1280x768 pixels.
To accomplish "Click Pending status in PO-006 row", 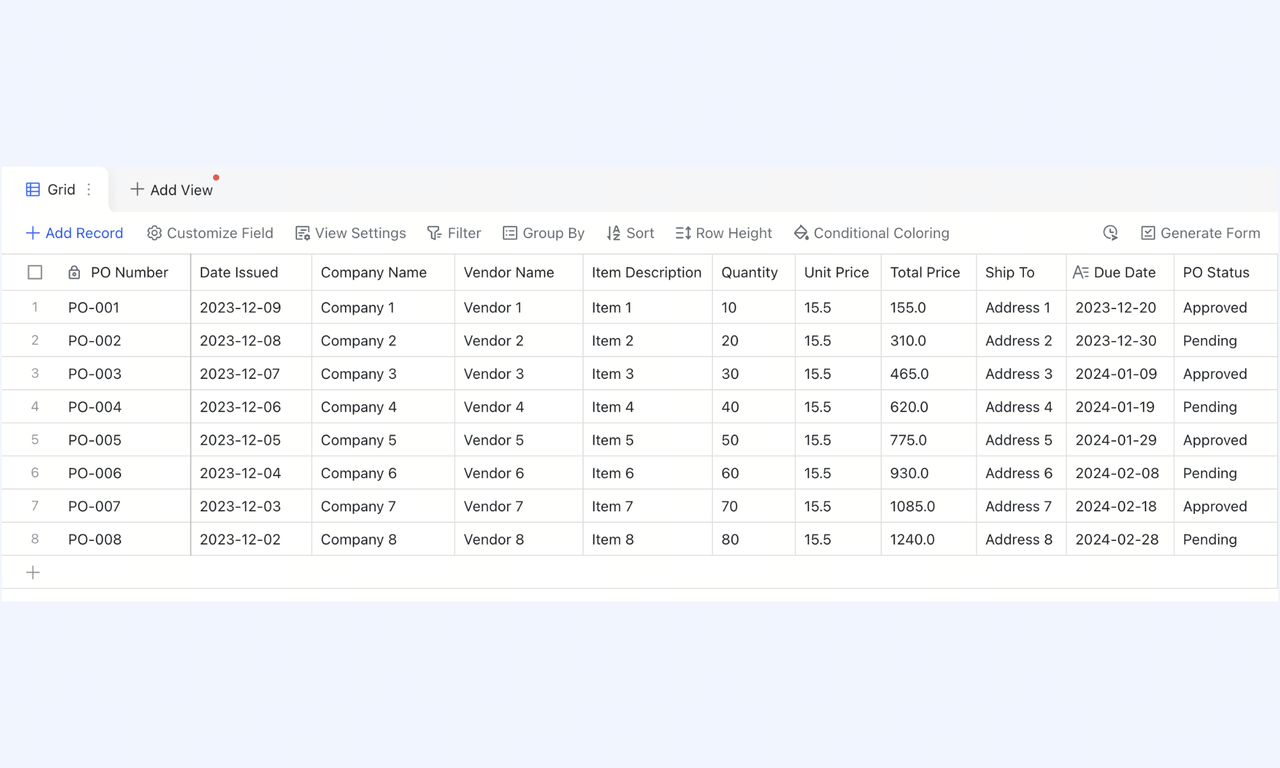I will (1226, 473).
